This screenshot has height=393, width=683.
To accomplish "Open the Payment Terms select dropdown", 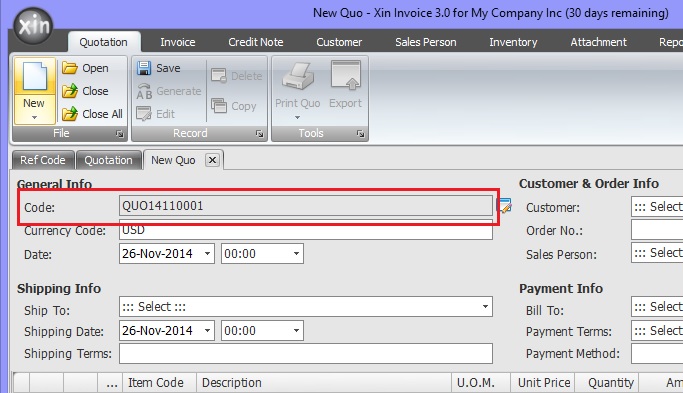I will coord(657,331).
